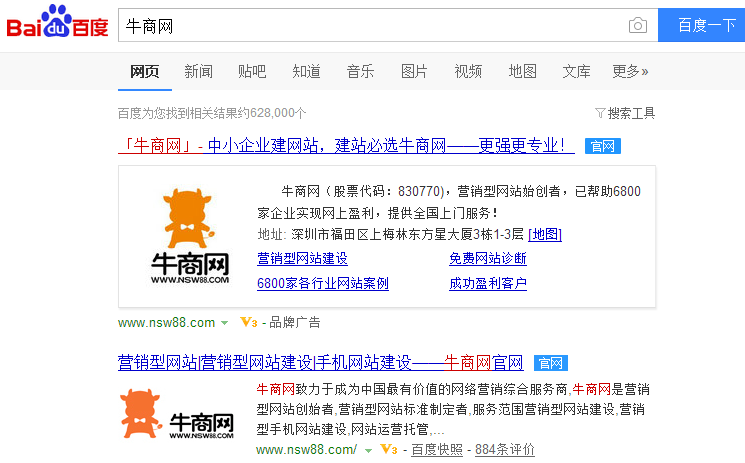Open the 知道 tab
This screenshot has height=463, width=745.
306,71
